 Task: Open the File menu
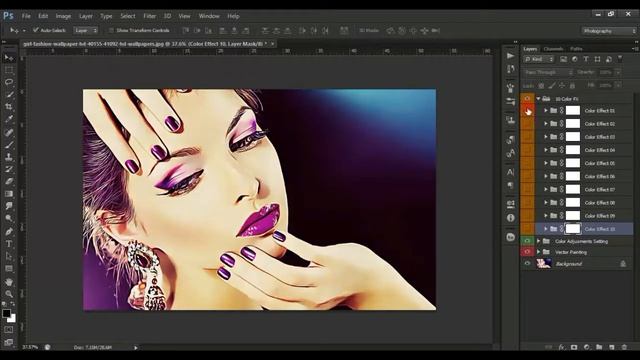coord(26,16)
